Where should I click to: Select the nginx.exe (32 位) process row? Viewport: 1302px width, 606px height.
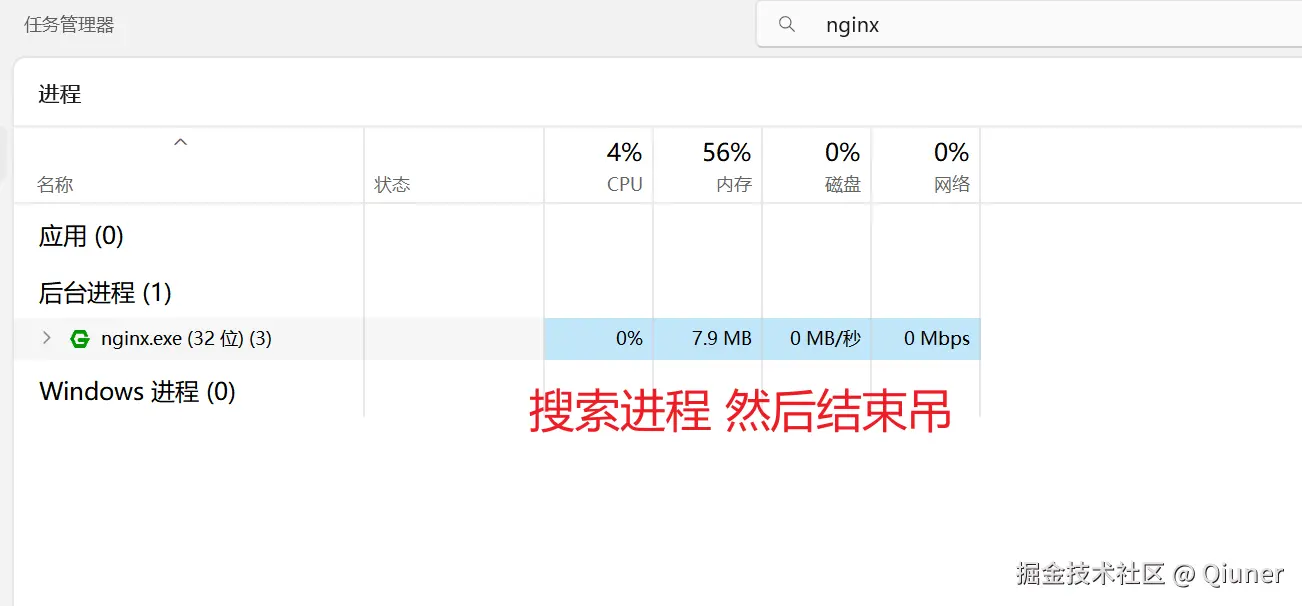[x=186, y=339]
